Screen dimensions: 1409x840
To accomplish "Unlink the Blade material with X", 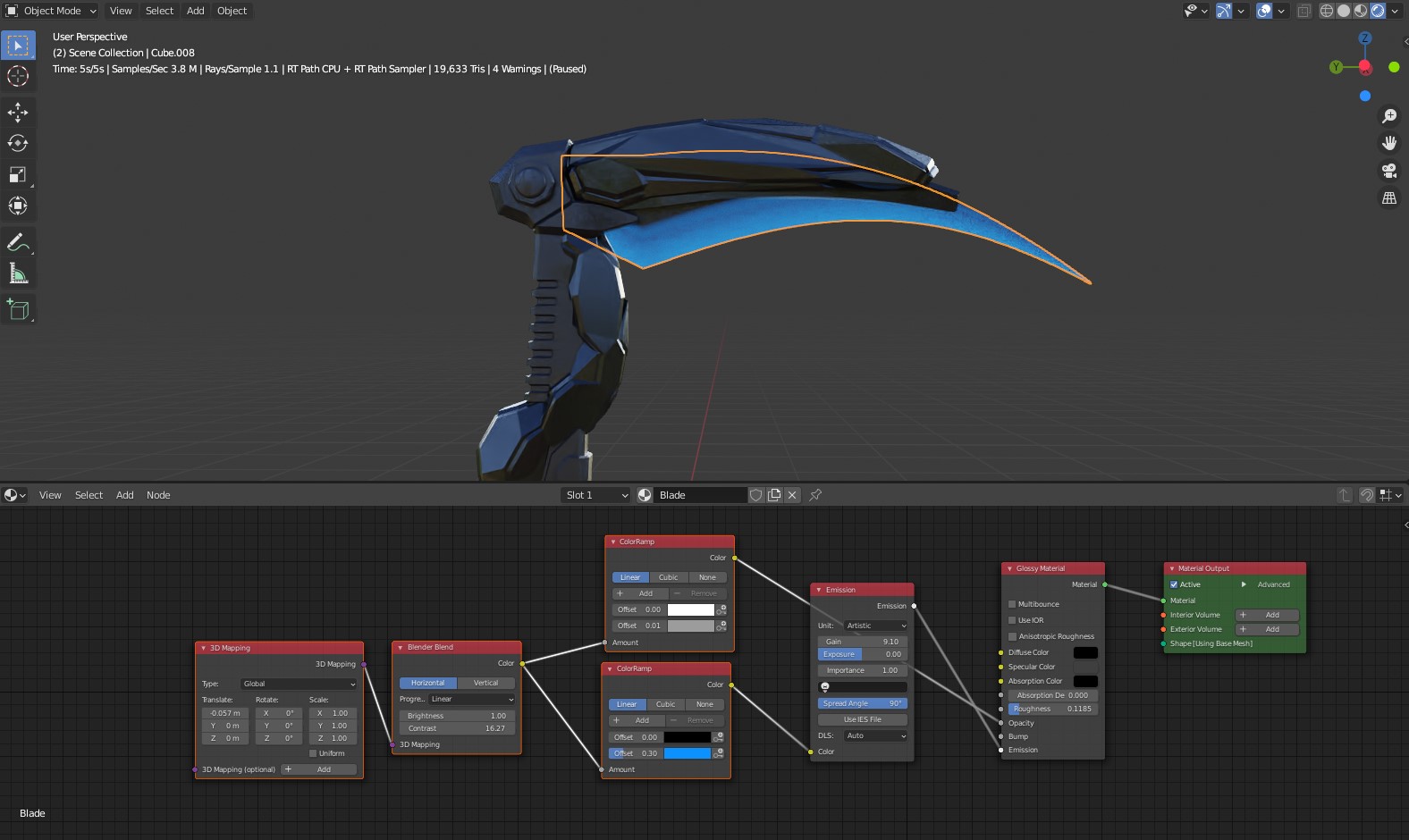I will coord(792,495).
